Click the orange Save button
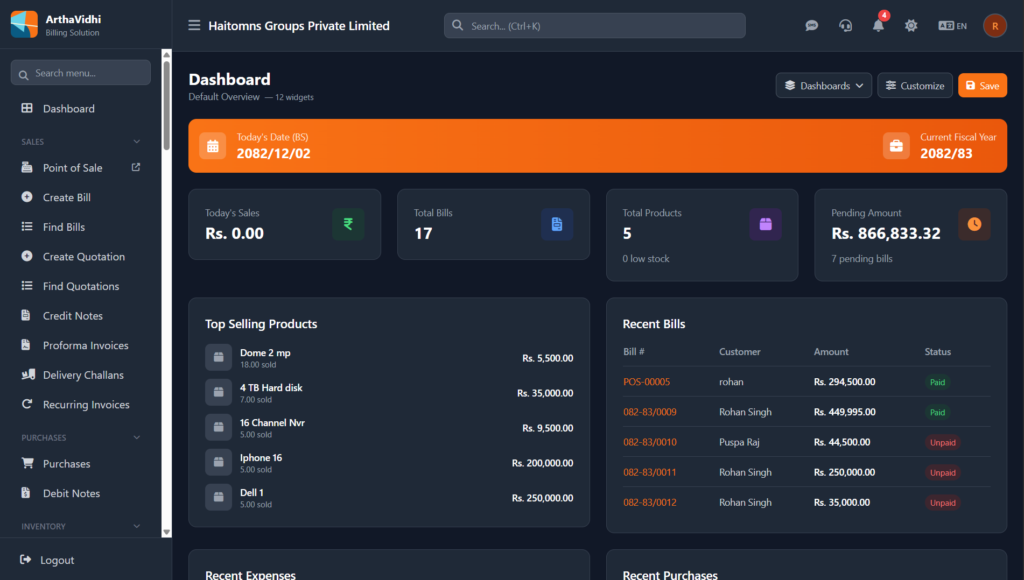 coord(982,86)
